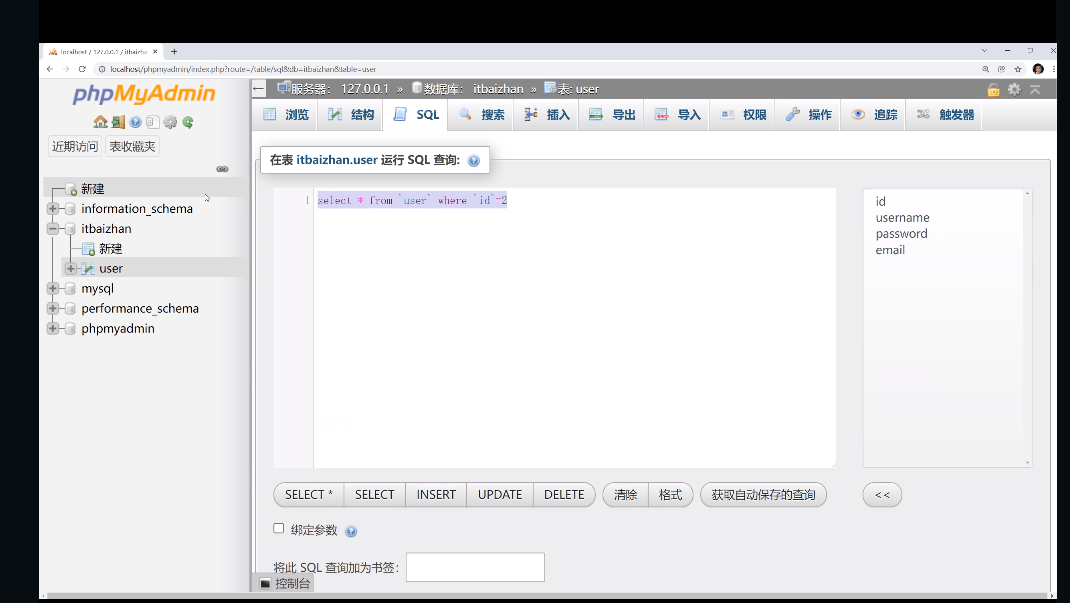Viewport: 1070px width, 603px height.
Task: Open the 权限 tab
Action: tap(744, 115)
